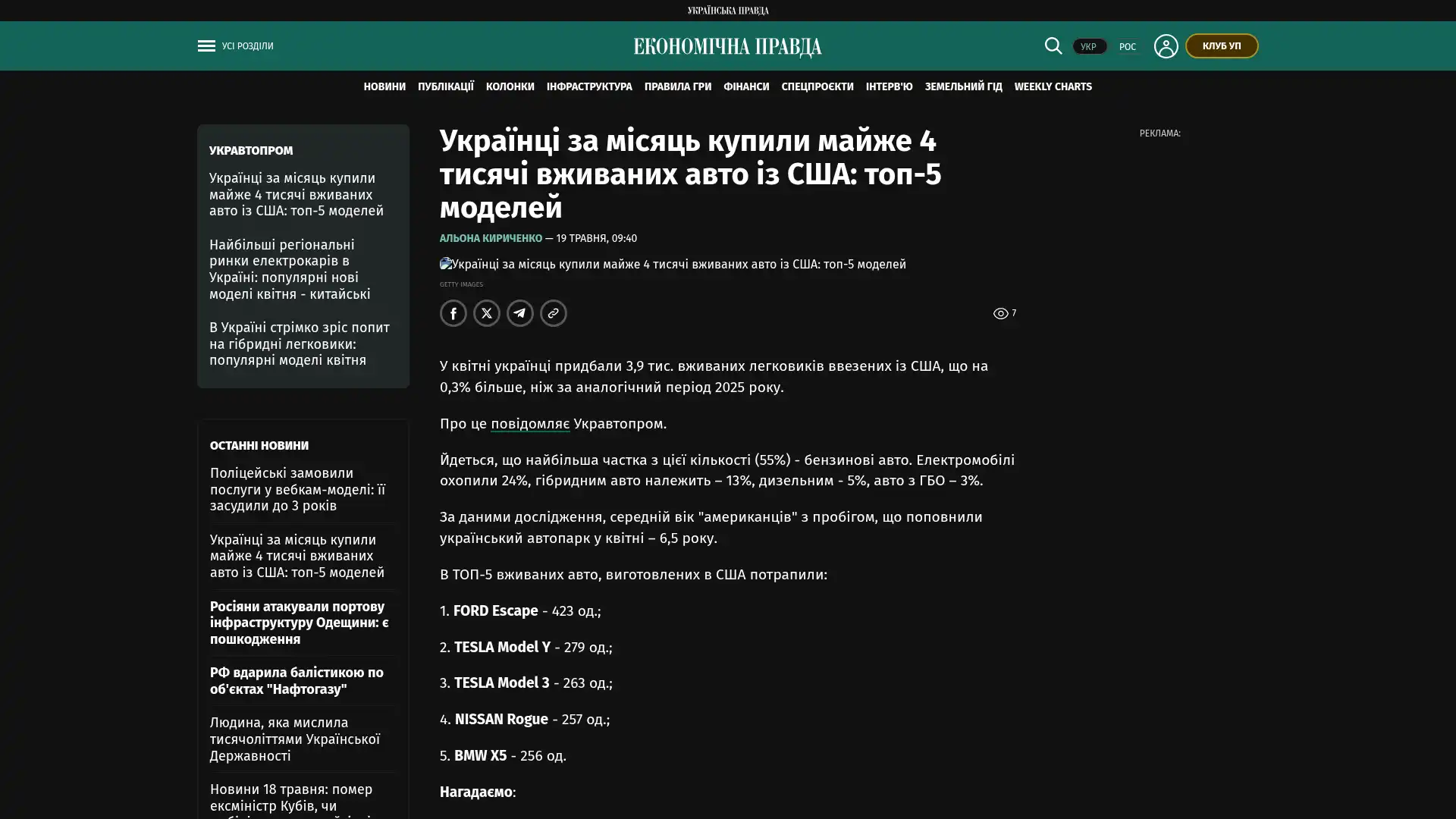1456x819 pixels.
Task: Click the search magnifier icon
Action: [x=1053, y=46]
